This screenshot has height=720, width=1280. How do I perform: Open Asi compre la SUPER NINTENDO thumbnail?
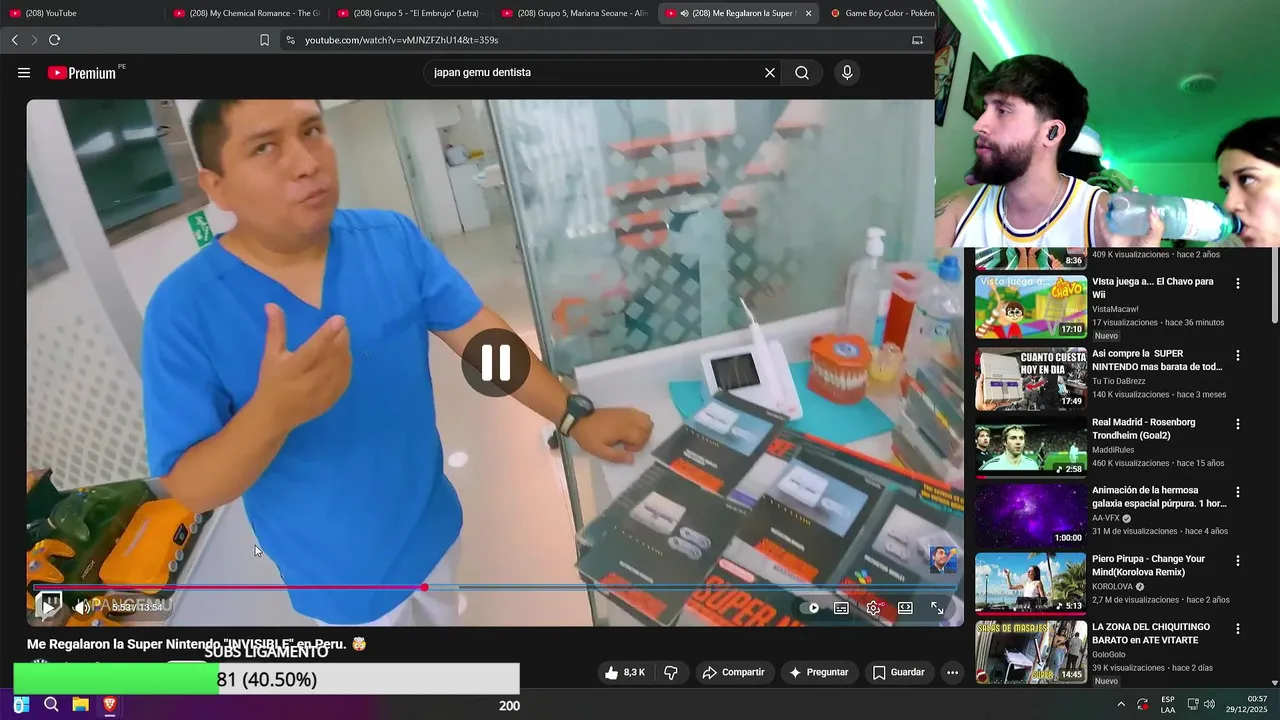point(1030,379)
